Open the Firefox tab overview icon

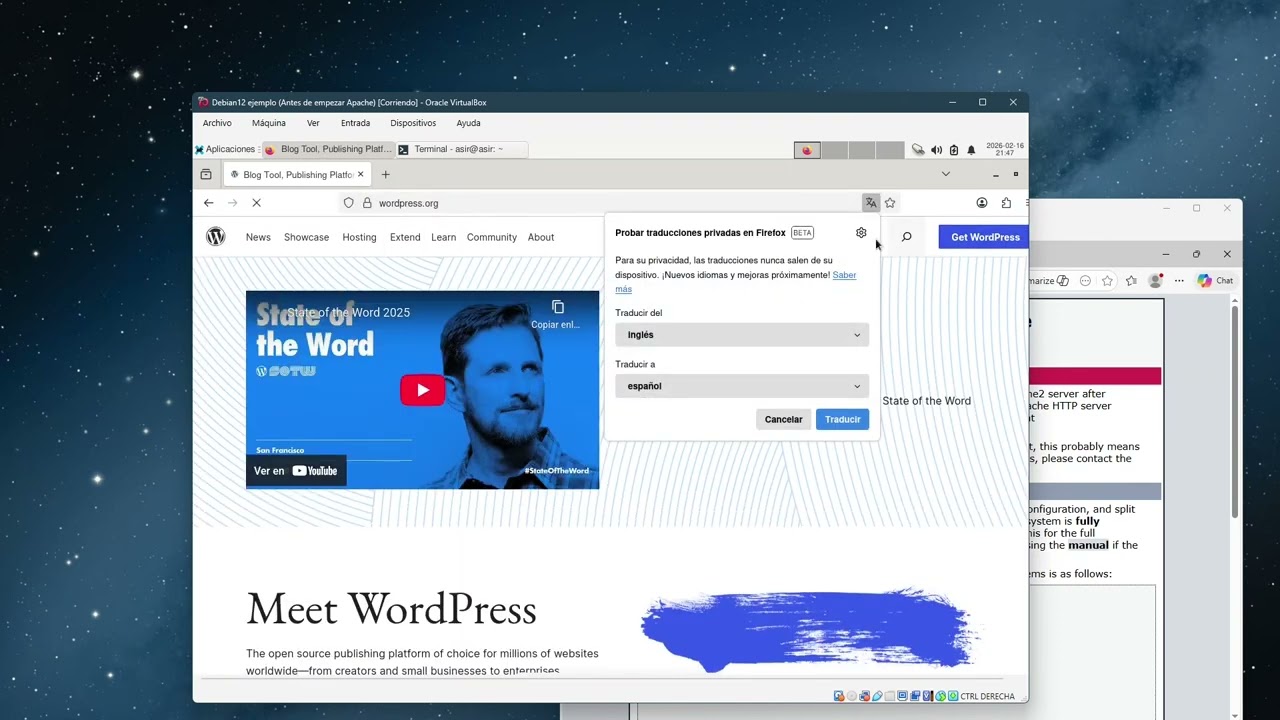(206, 175)
